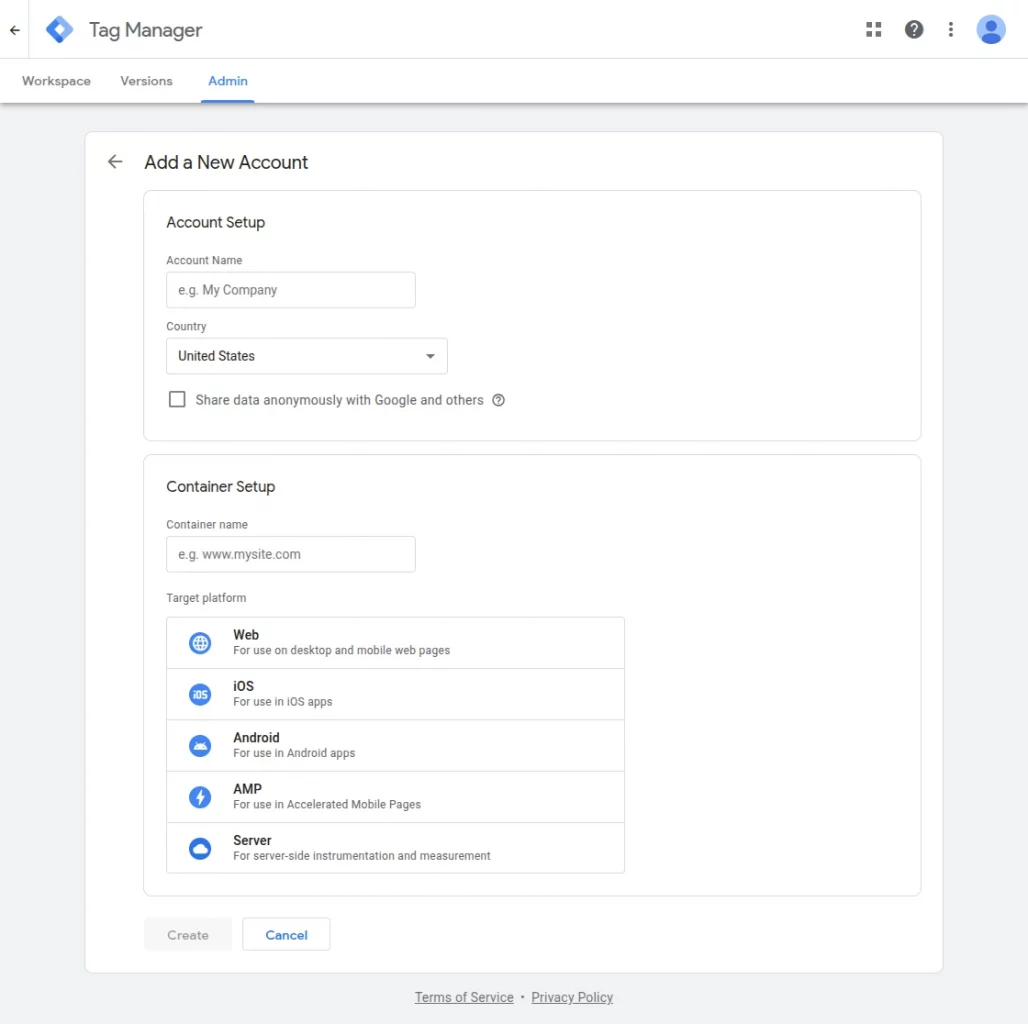Image resolution: width=1028 pixels, height=1024 pixels.
Task: Choose 'For use in Accelerated Mobile Pages' text
Action: pos(326,804)
